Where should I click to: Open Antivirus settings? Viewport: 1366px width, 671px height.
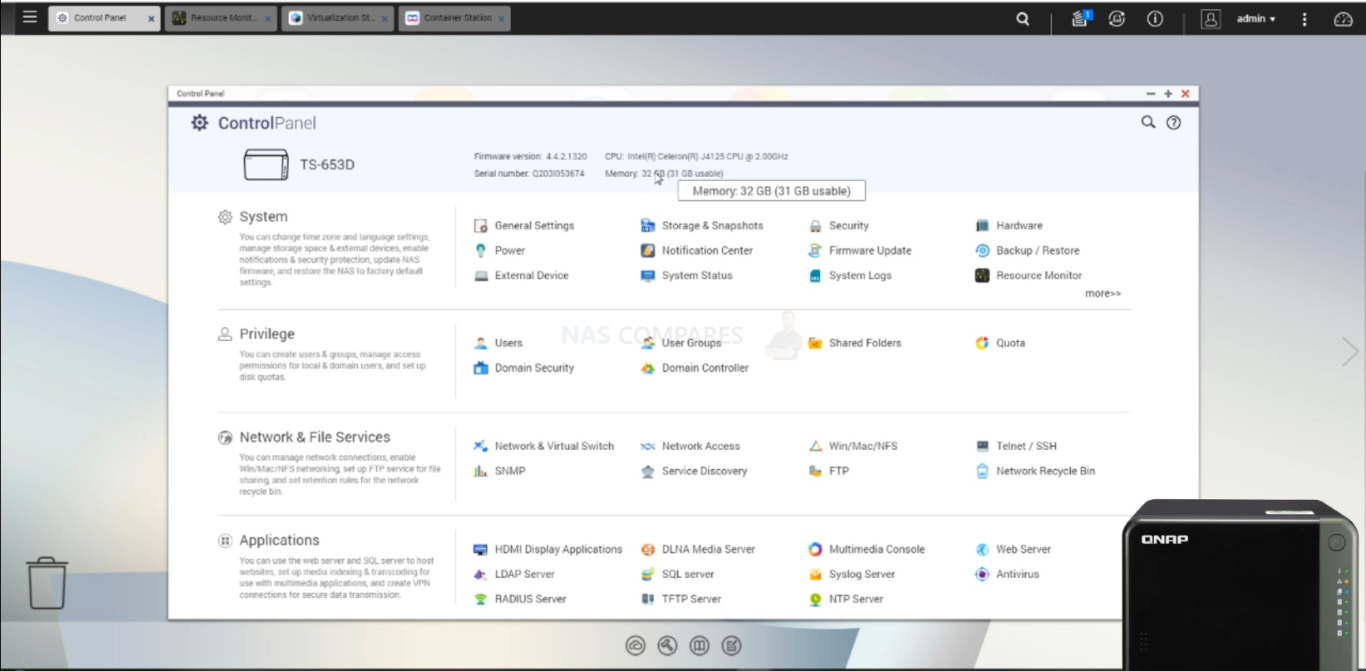[1007, 574]
